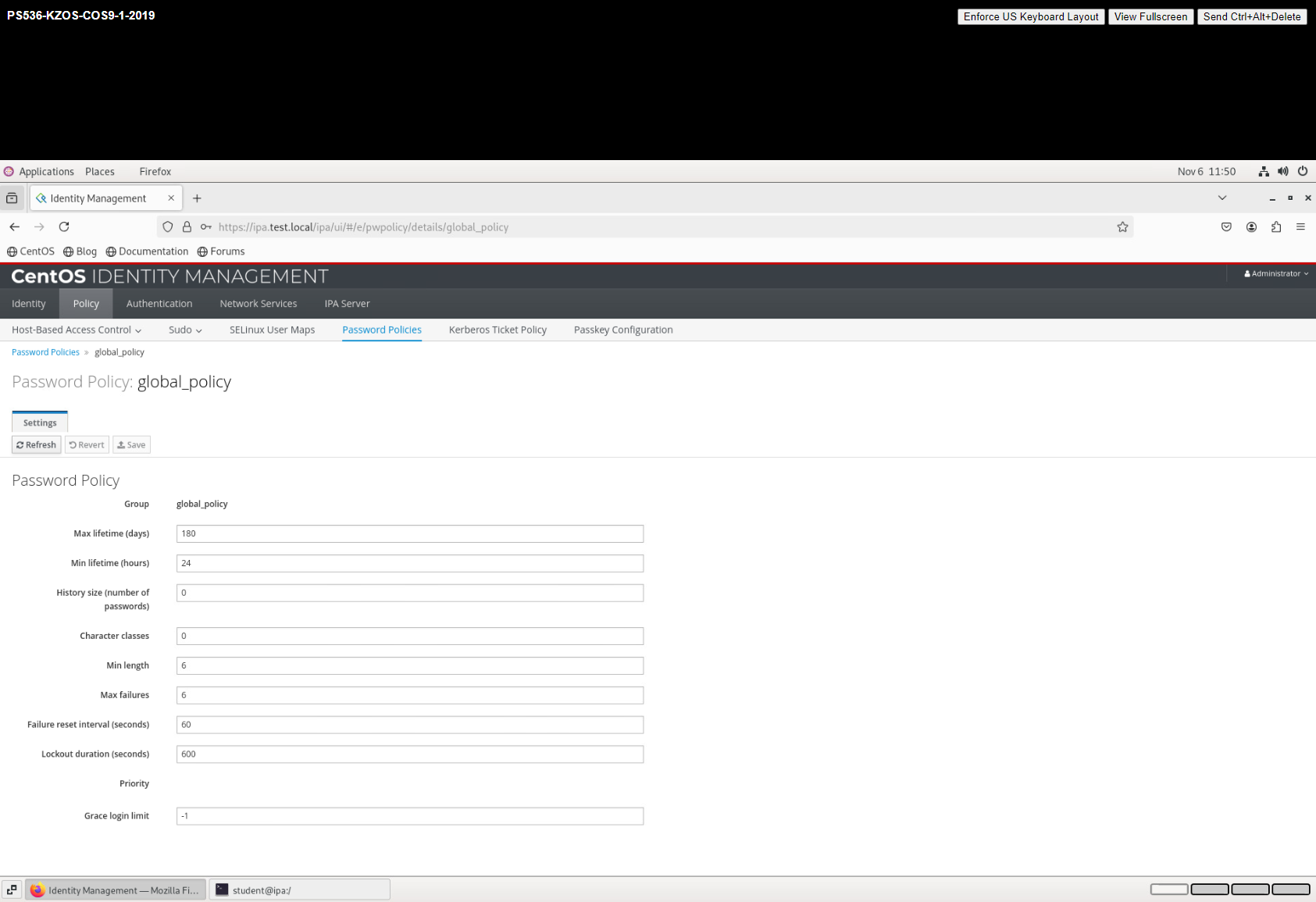Open the Firefox hamburger menu
The image size is (1316, 902).
(1300, 227)
